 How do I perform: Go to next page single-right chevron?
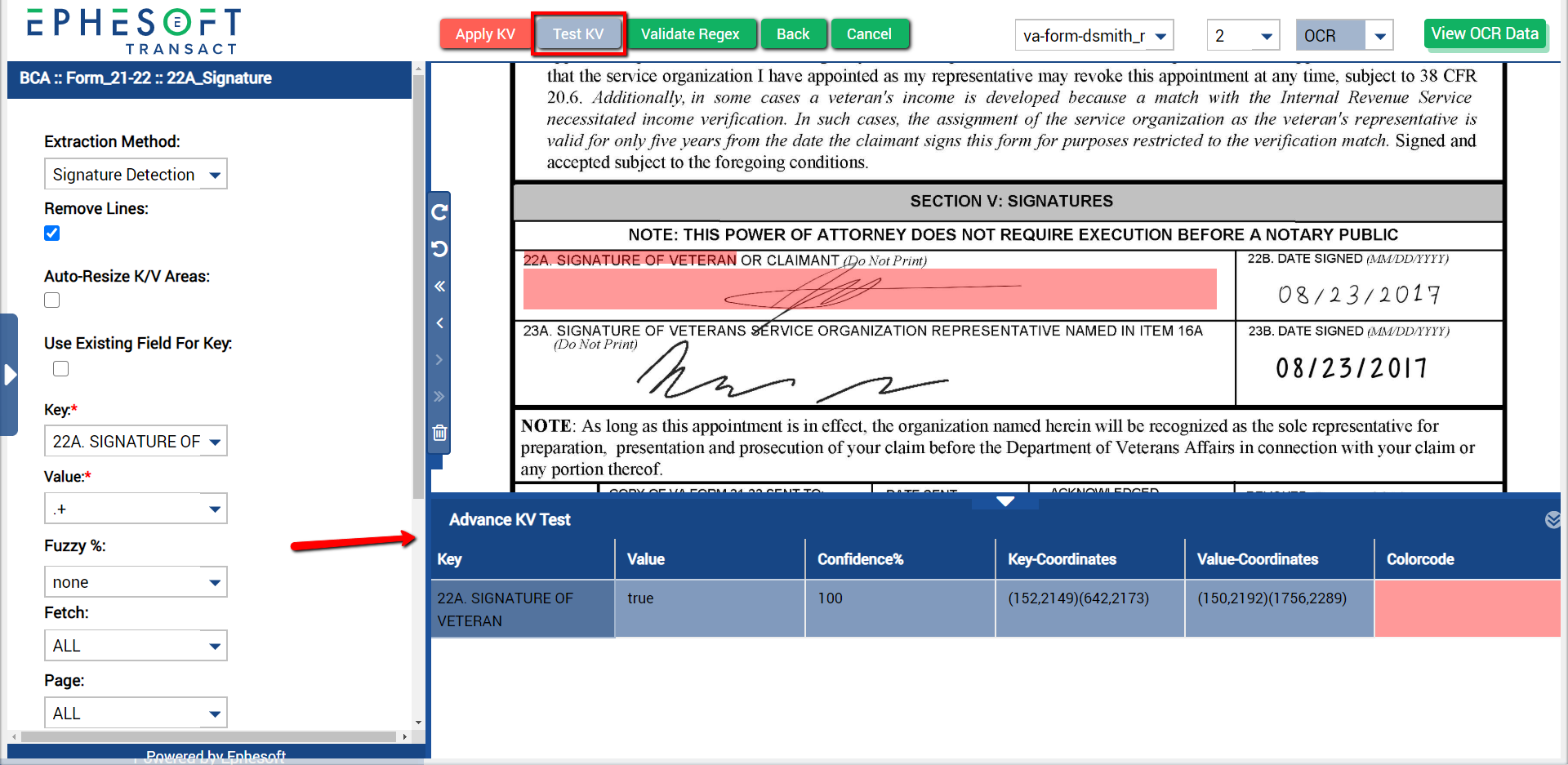pos(439,359)
